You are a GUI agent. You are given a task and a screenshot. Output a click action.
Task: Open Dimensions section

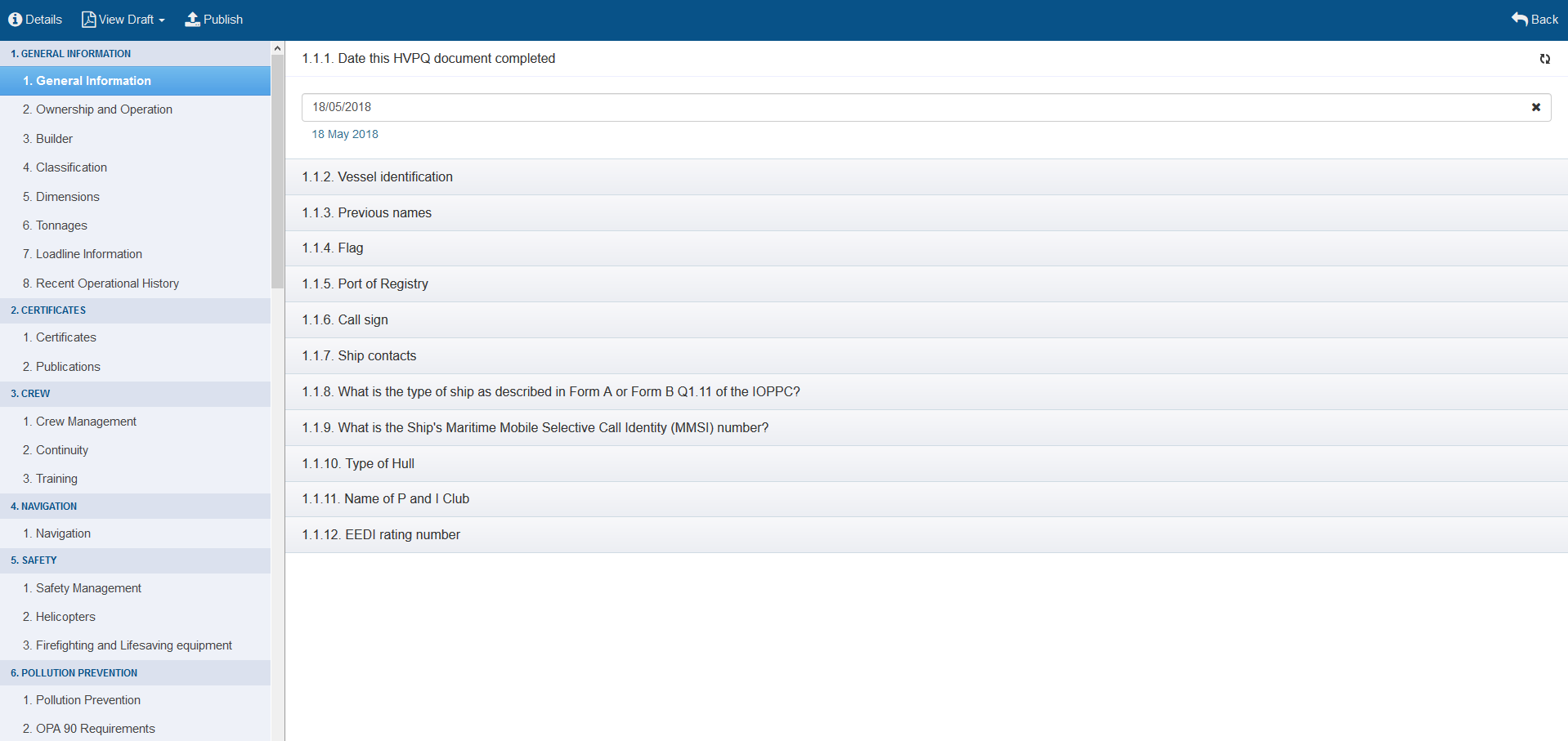click(x=135, y=197)
